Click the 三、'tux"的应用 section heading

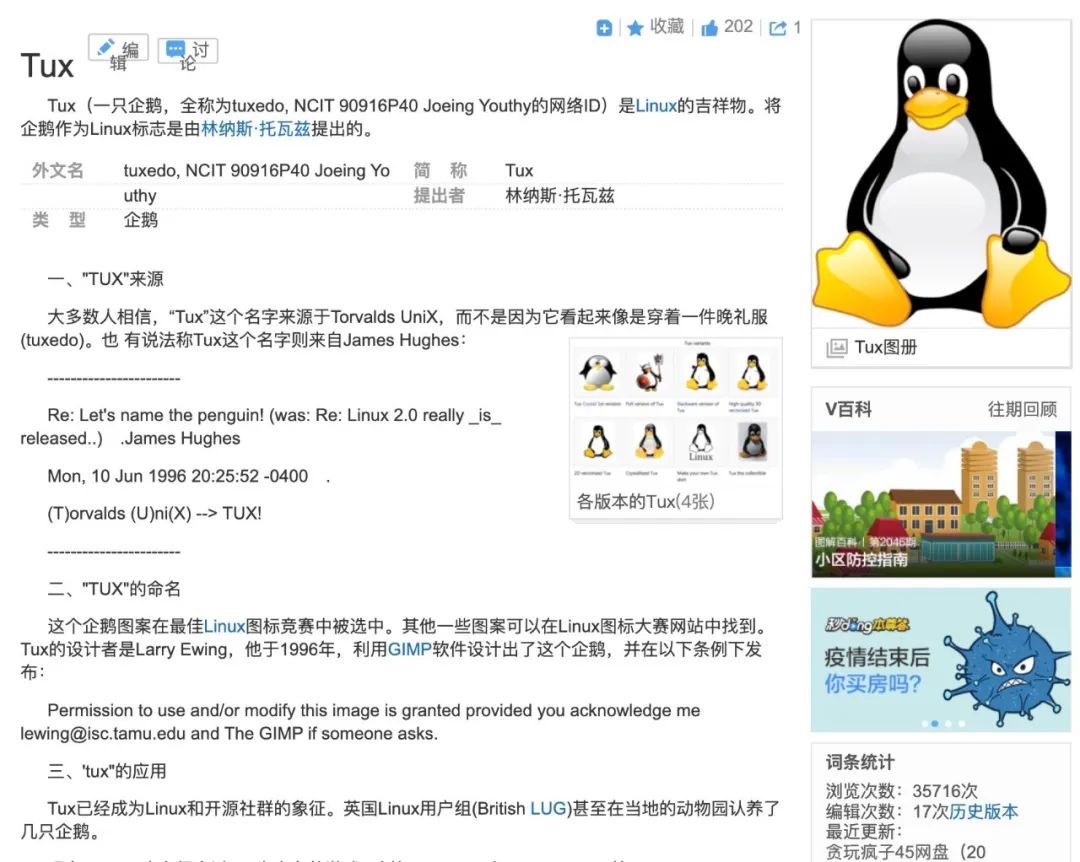107,770
